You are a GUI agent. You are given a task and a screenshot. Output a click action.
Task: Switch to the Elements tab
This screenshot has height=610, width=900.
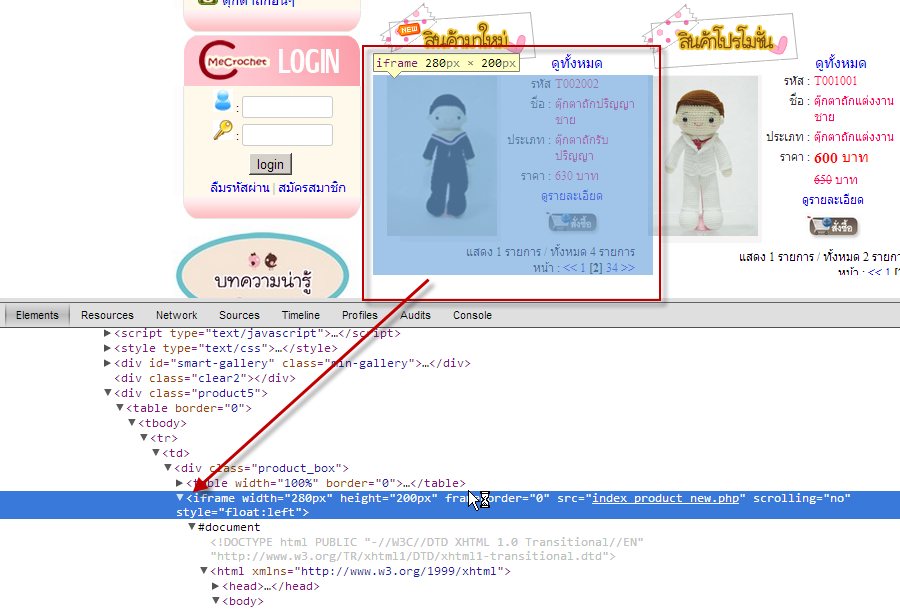(37, 315)
